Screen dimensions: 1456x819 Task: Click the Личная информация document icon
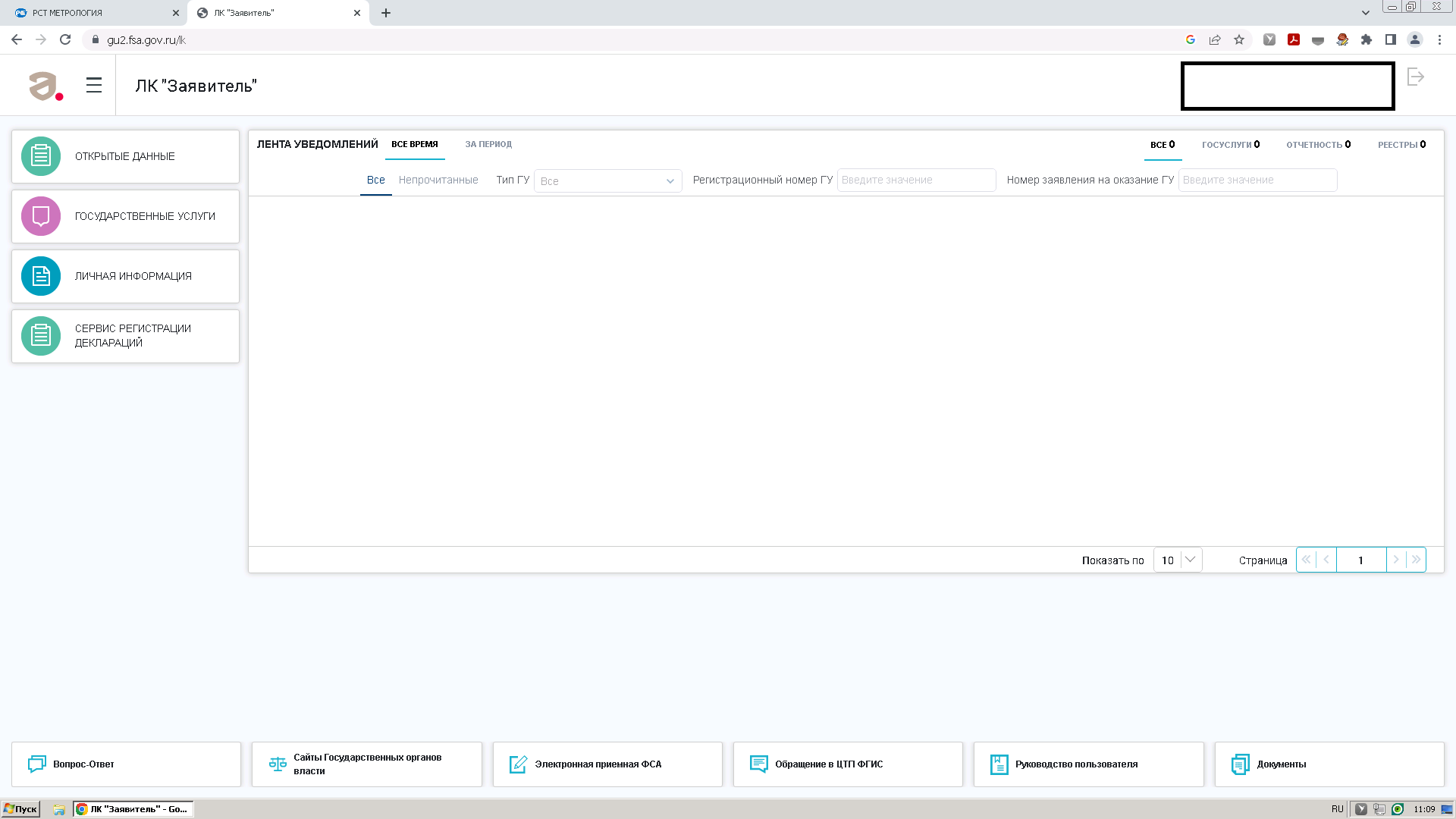41,276
